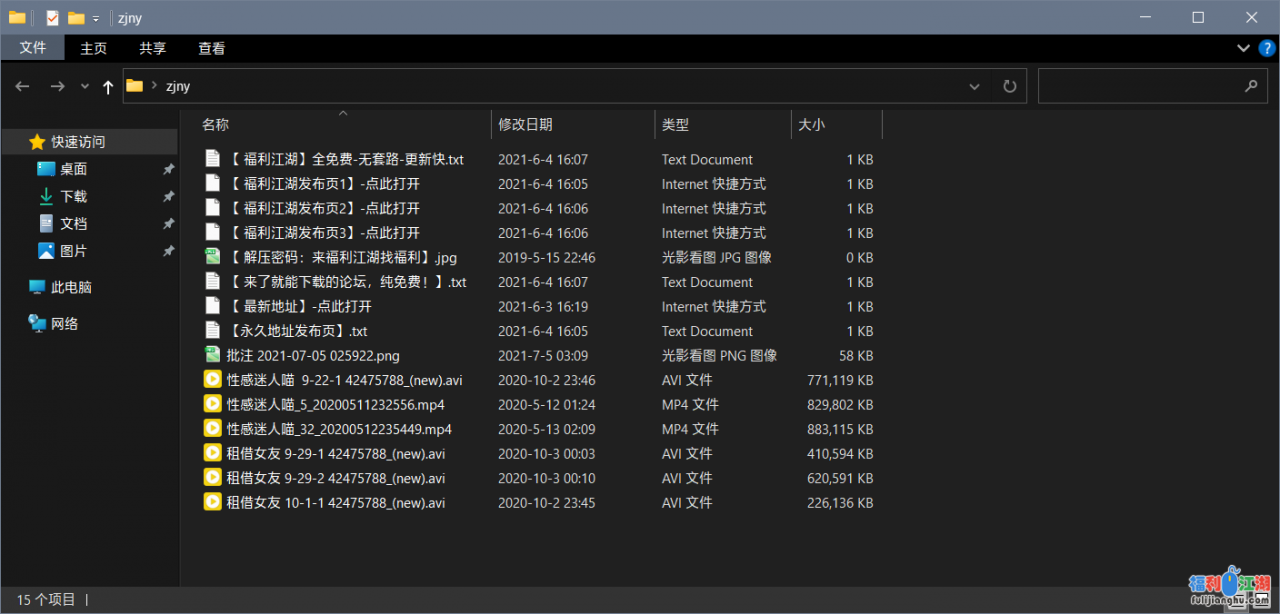Image resolution: width=1280 pixels, height=614 pixels.
Task: Switch to the 查看 tab
Action: pos(211,47)
